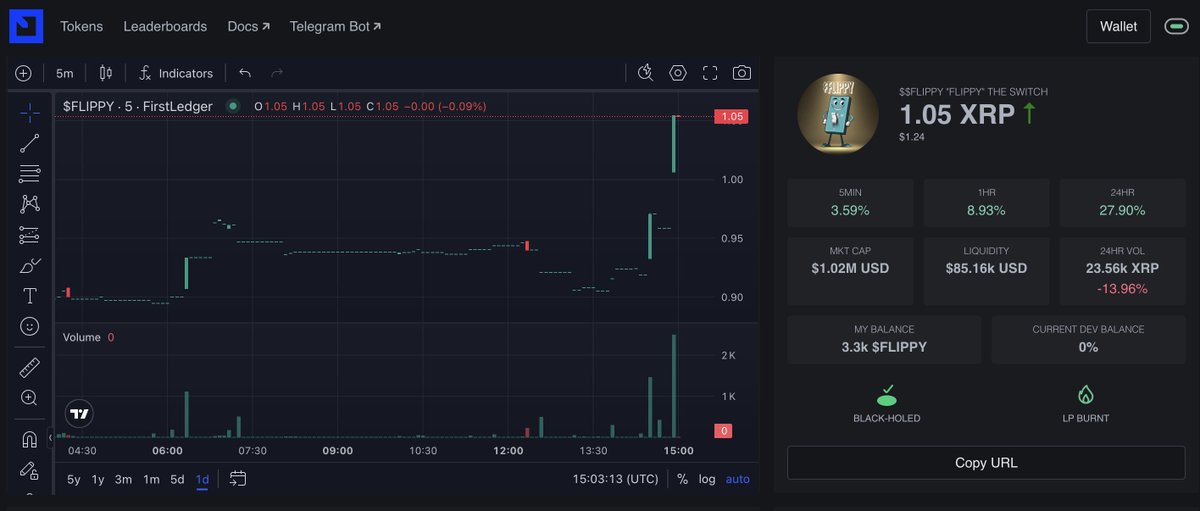Toggle stay in drawing mode lock icon
Viewport: 1200px width, 511px height.
[30, 469]
